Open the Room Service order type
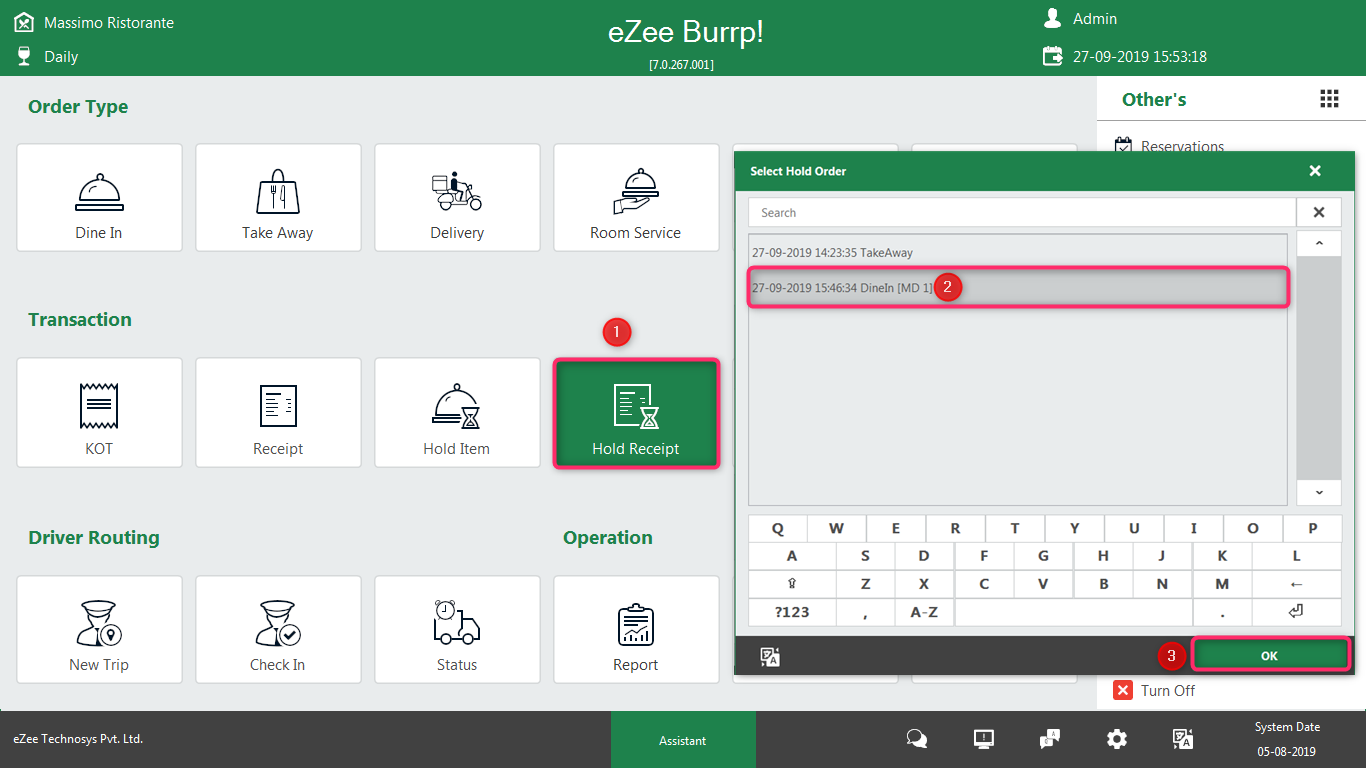 (636, 197)
